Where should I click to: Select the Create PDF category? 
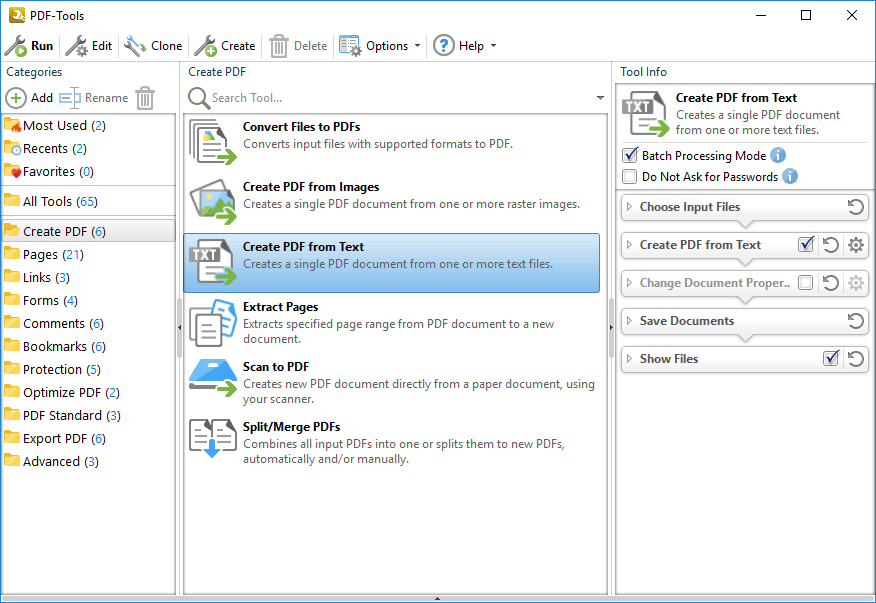pyautogui.click(x=88, y=231)
